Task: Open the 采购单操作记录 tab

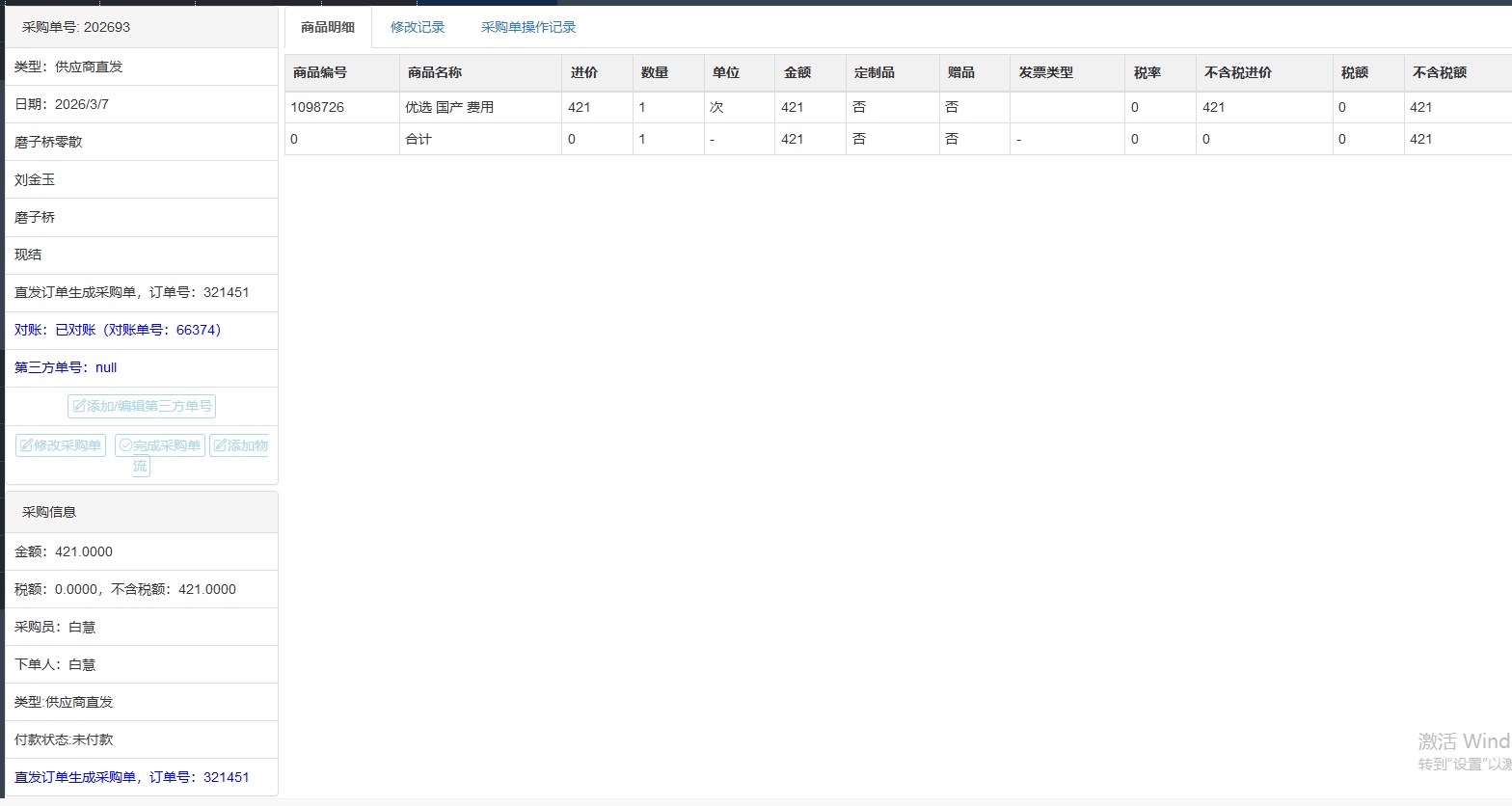Action: [527, 27]
